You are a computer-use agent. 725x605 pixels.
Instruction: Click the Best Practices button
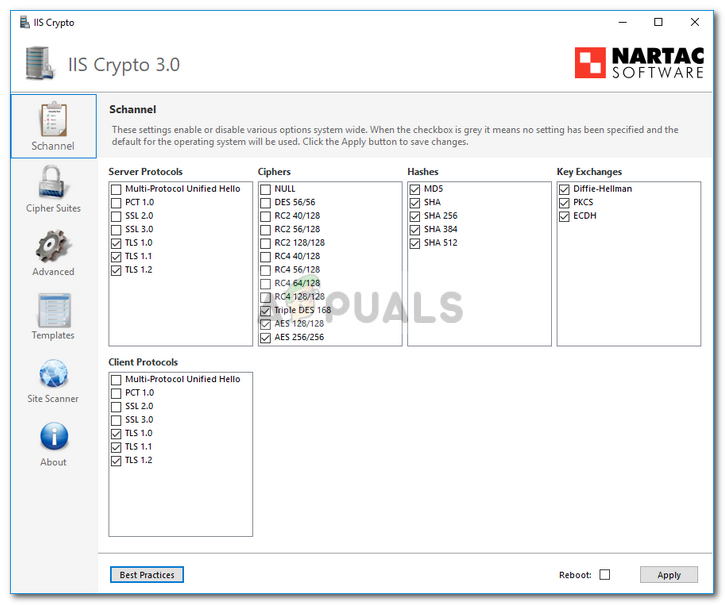click(147, 574)
